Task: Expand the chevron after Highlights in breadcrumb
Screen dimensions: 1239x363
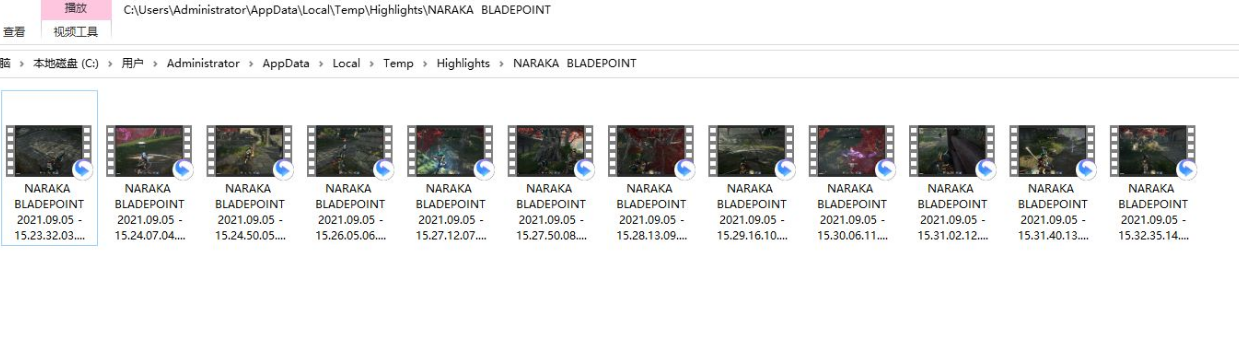Action: pos(501,63)
